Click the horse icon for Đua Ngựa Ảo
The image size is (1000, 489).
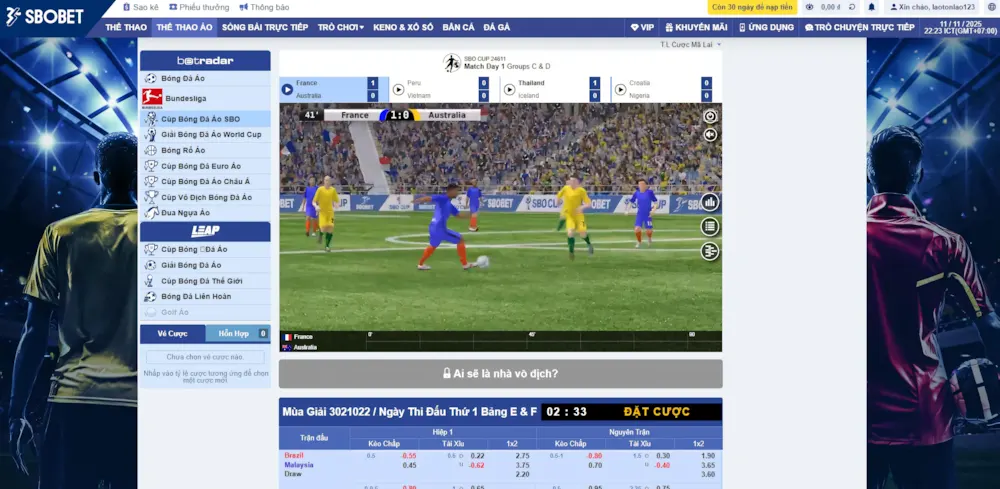point(151,213)
